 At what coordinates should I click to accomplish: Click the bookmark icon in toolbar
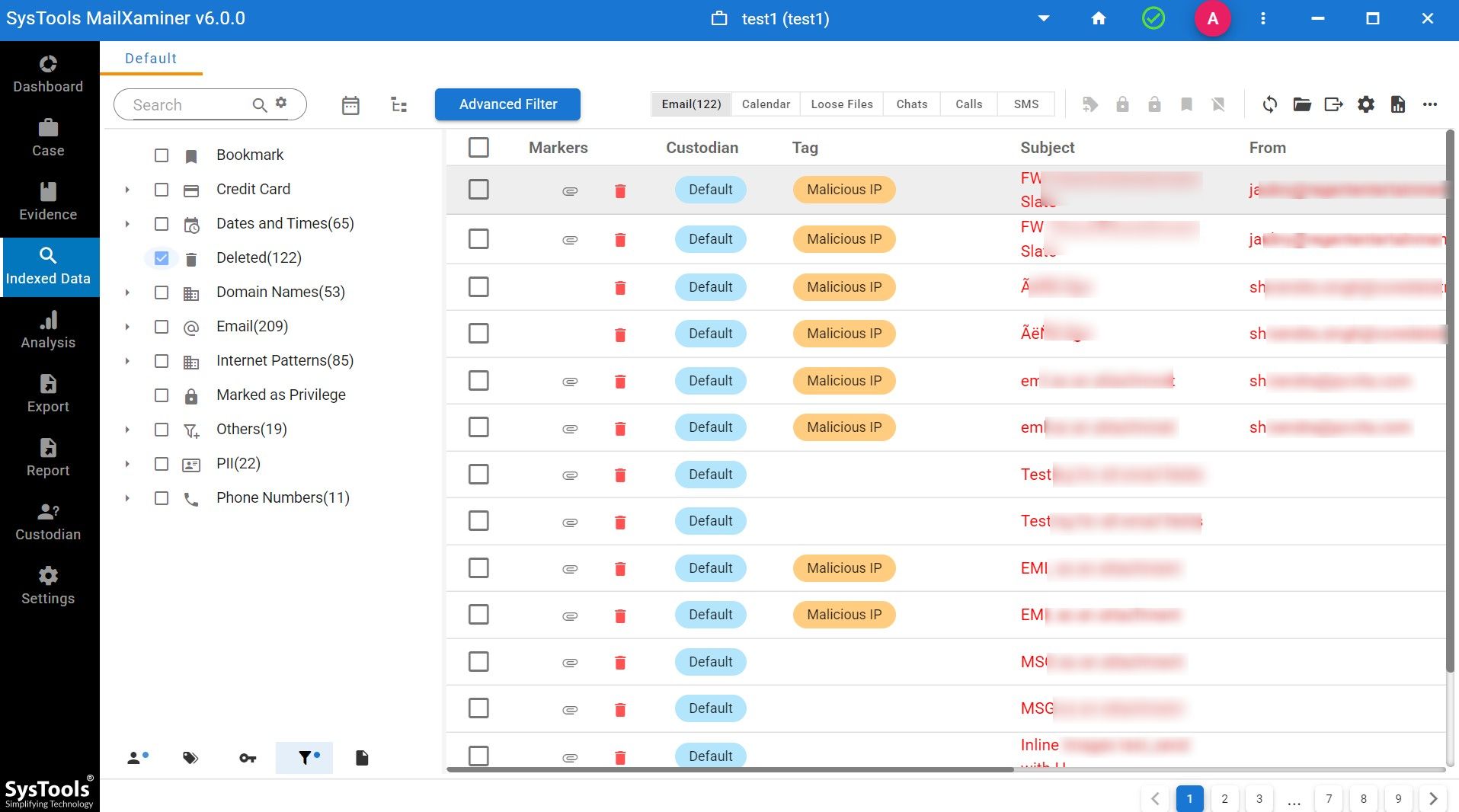point(1186,104)
